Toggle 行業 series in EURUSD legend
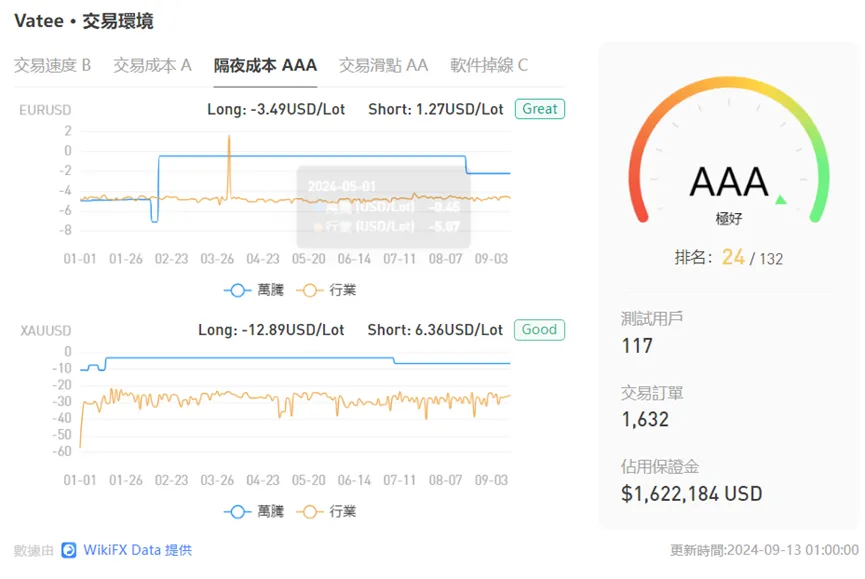The image size is (865, 579). [x=327, y=290]
